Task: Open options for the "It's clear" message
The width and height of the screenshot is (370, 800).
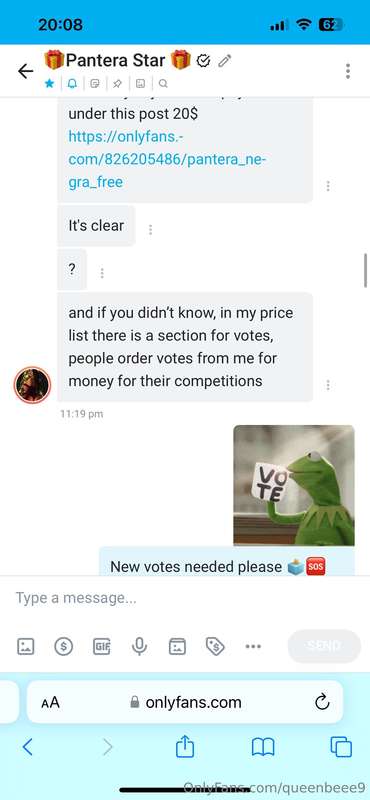Action: click(x=151, y=230)
